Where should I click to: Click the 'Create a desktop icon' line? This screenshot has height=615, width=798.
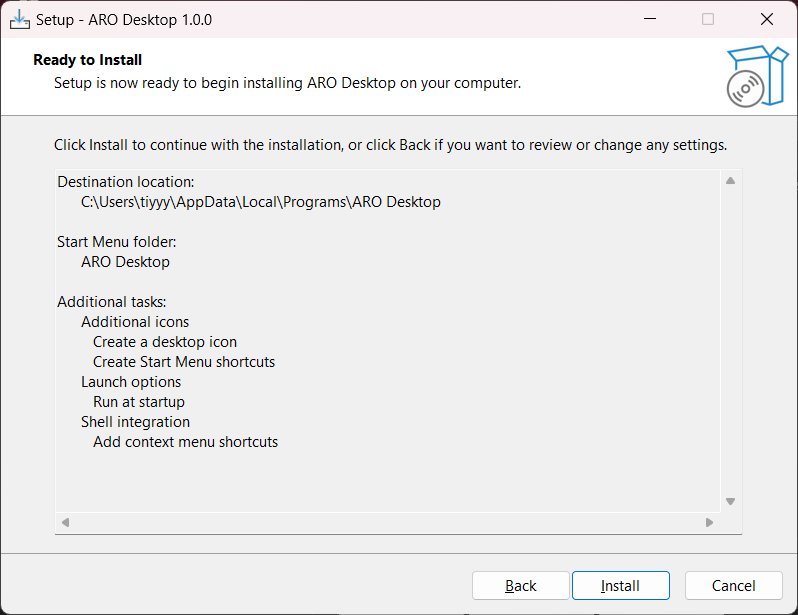pos(165,342)
